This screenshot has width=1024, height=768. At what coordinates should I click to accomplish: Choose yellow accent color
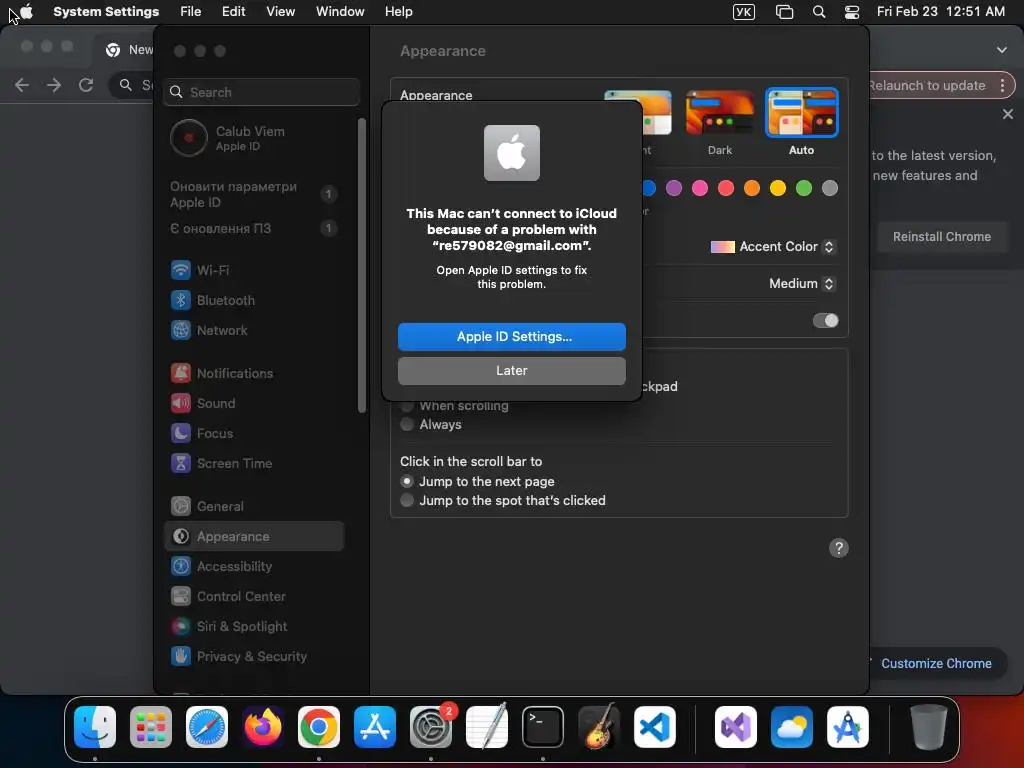tap(778, 188)
